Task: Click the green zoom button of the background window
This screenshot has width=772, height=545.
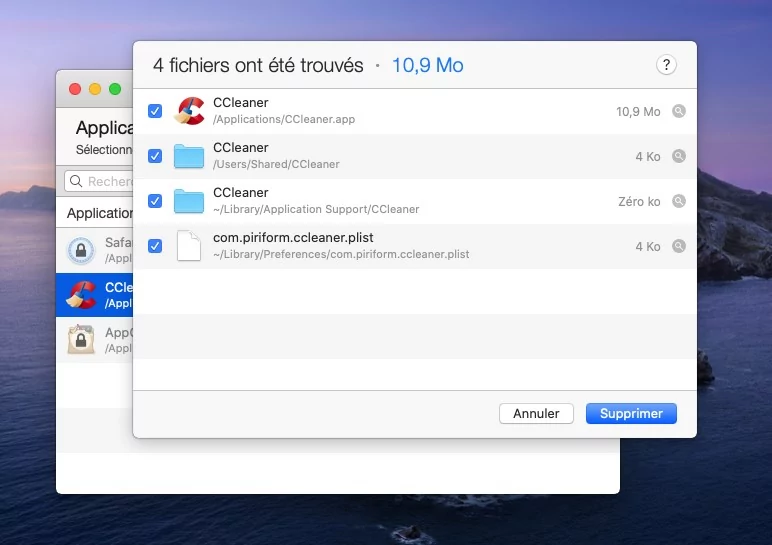Action: [115, 89]
